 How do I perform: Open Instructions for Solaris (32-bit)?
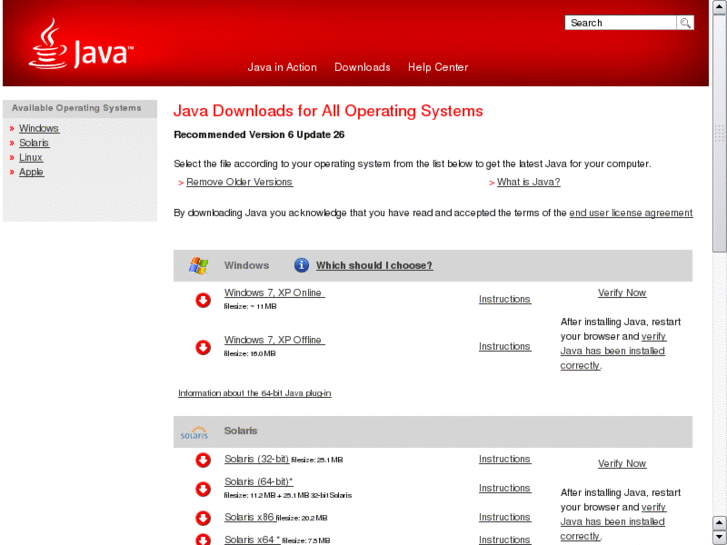click(505, 459)
